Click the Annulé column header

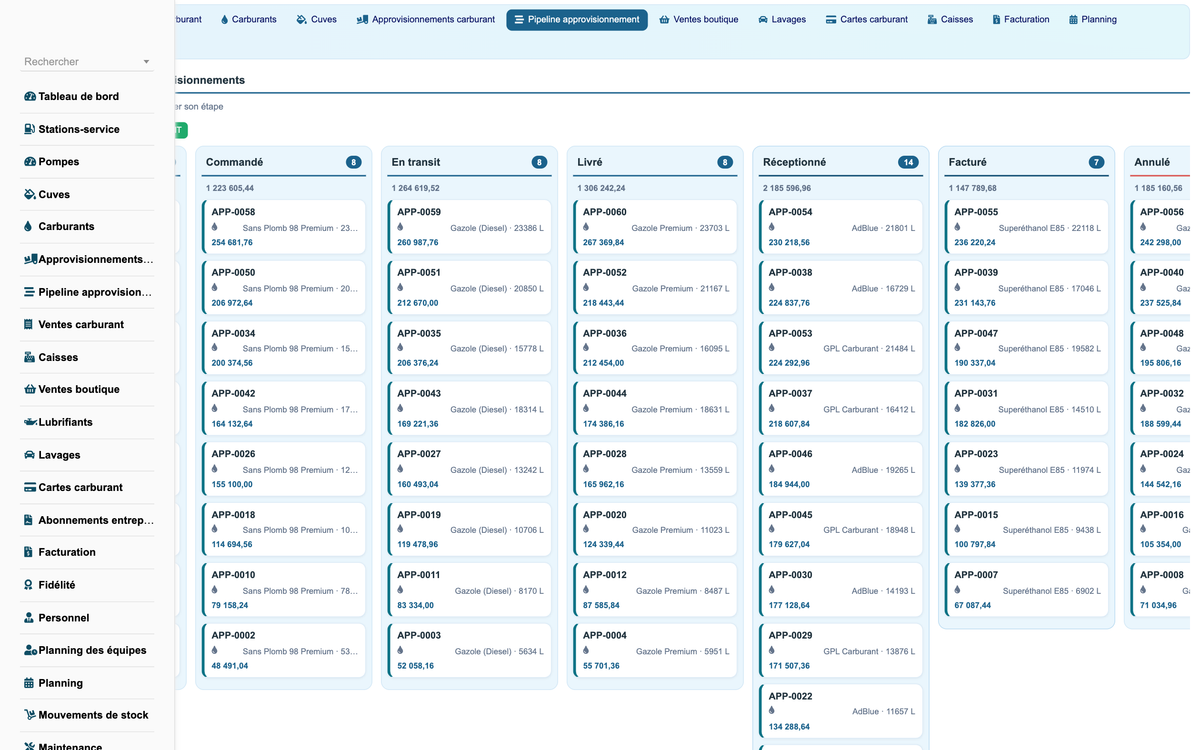pos(1160,162)
